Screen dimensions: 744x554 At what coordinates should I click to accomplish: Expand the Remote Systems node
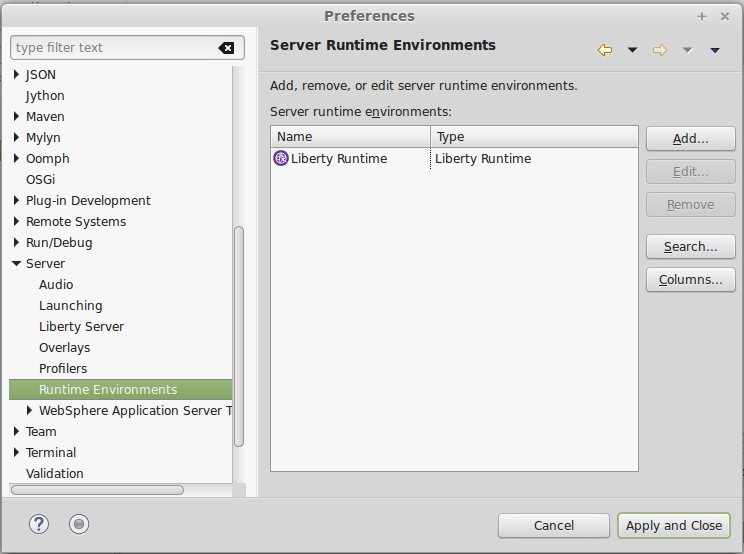16,221
